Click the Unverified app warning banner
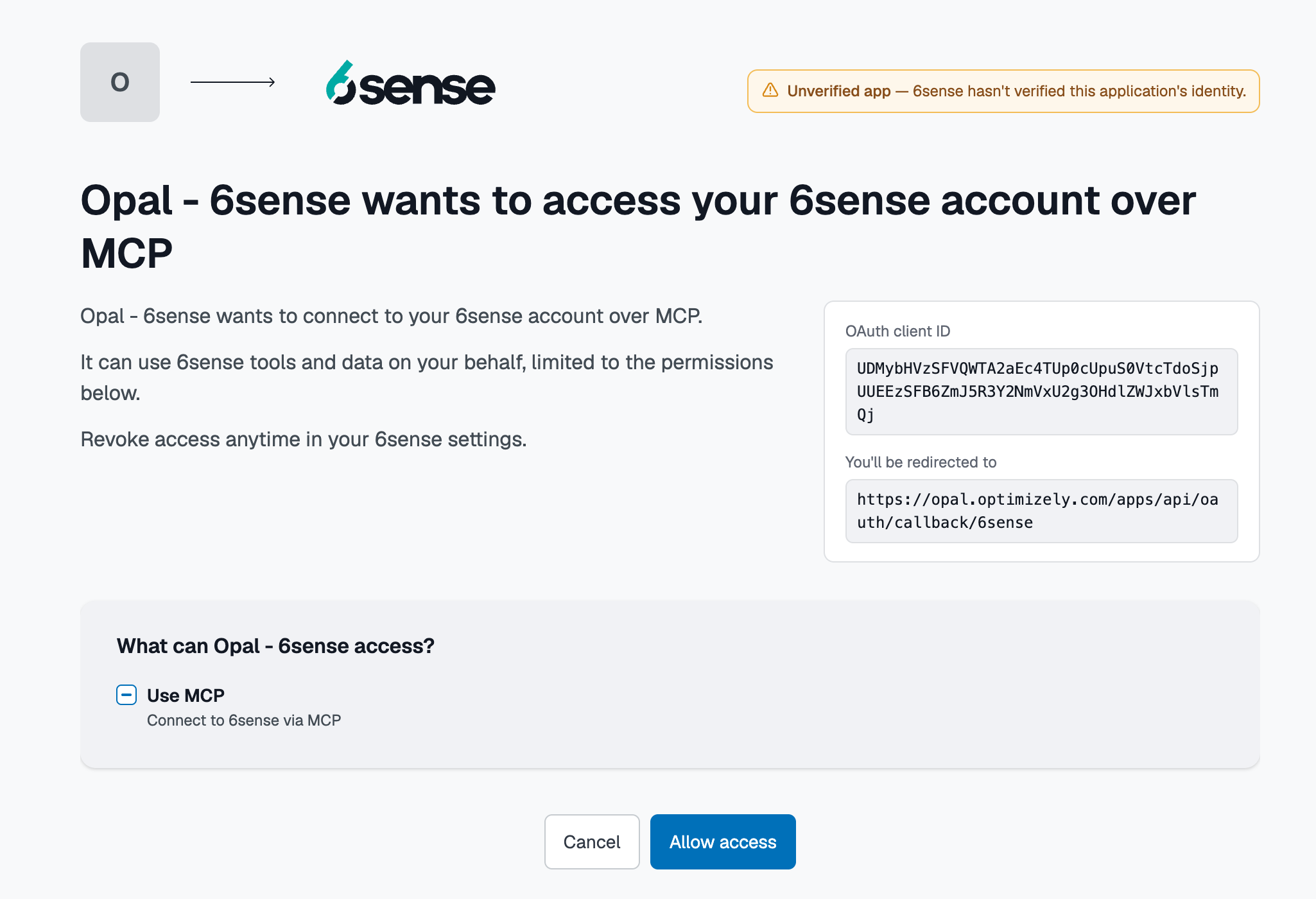 click(1003, 91)
